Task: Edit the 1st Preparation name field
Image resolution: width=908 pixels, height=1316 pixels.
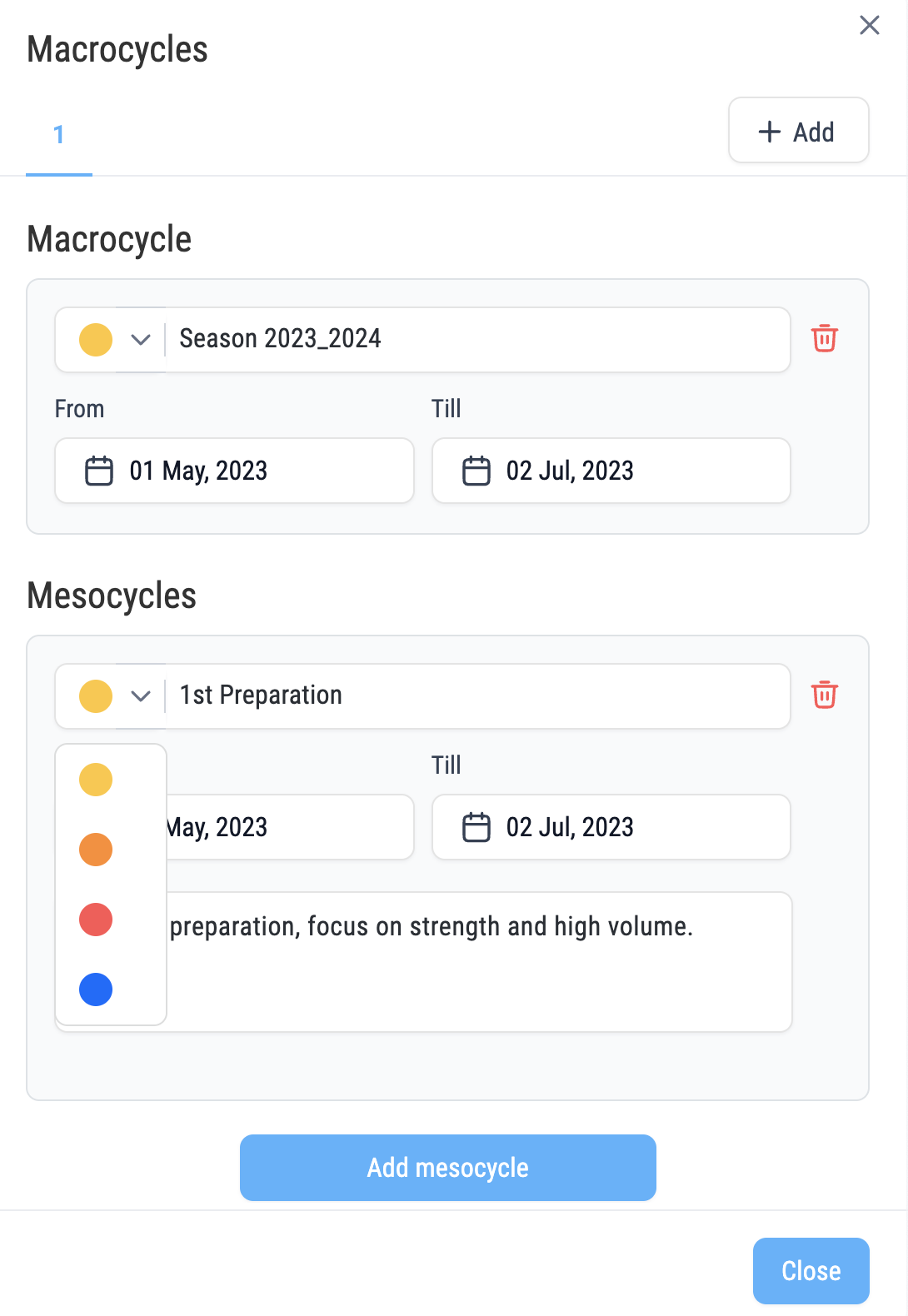Action: click(x=477, y=695)
